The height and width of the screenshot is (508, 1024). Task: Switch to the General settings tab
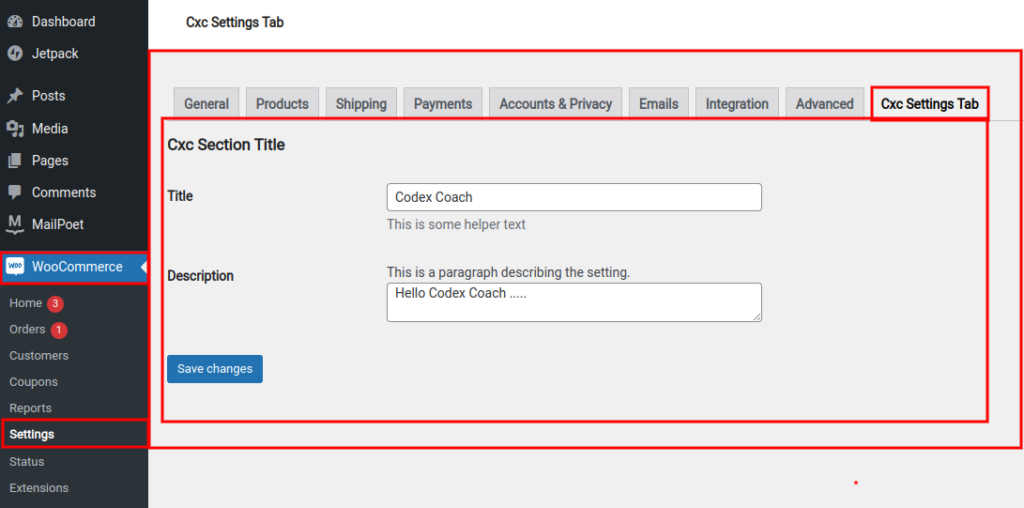coord(207,104)
